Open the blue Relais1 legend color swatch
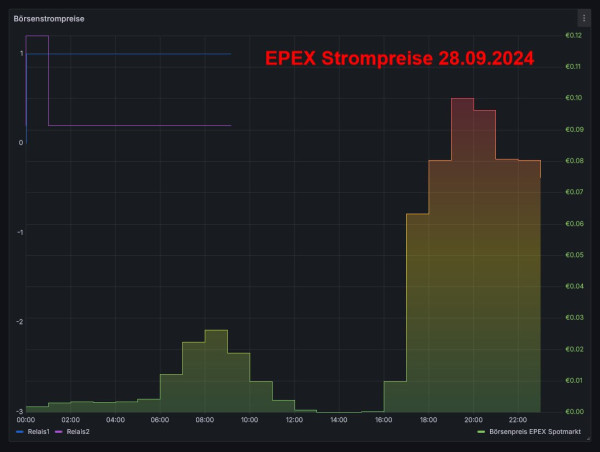The width and height of the screenshot is (600, 452). click(x=21, y=431)
